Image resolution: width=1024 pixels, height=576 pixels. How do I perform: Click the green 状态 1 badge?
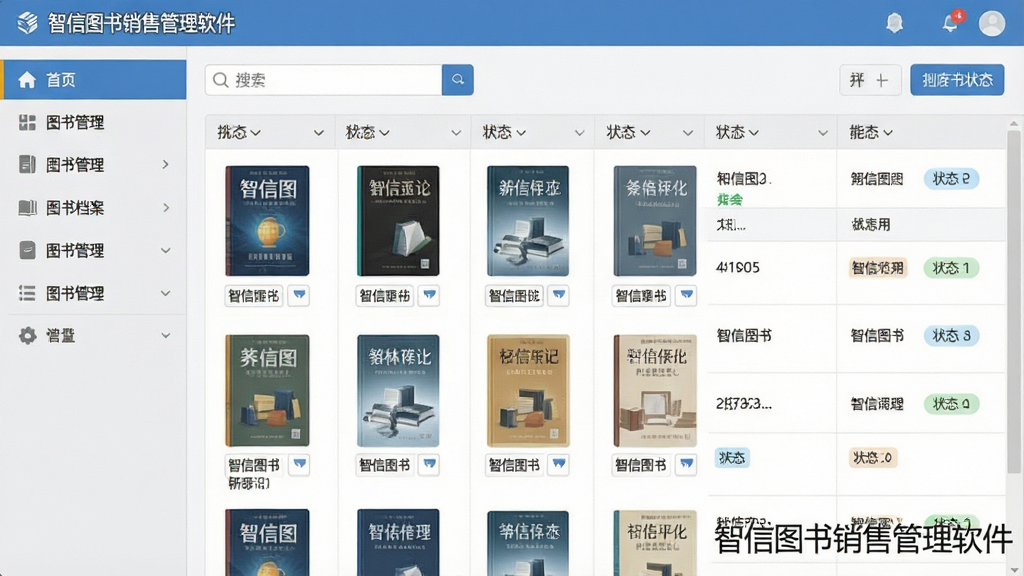click(x=951, y=268)
